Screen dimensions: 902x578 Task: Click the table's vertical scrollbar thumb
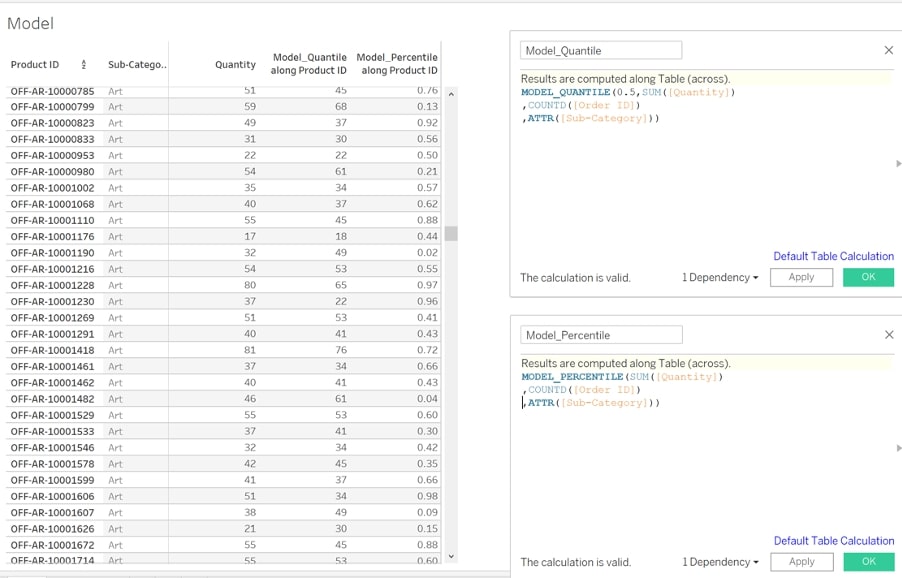[451, 233]
